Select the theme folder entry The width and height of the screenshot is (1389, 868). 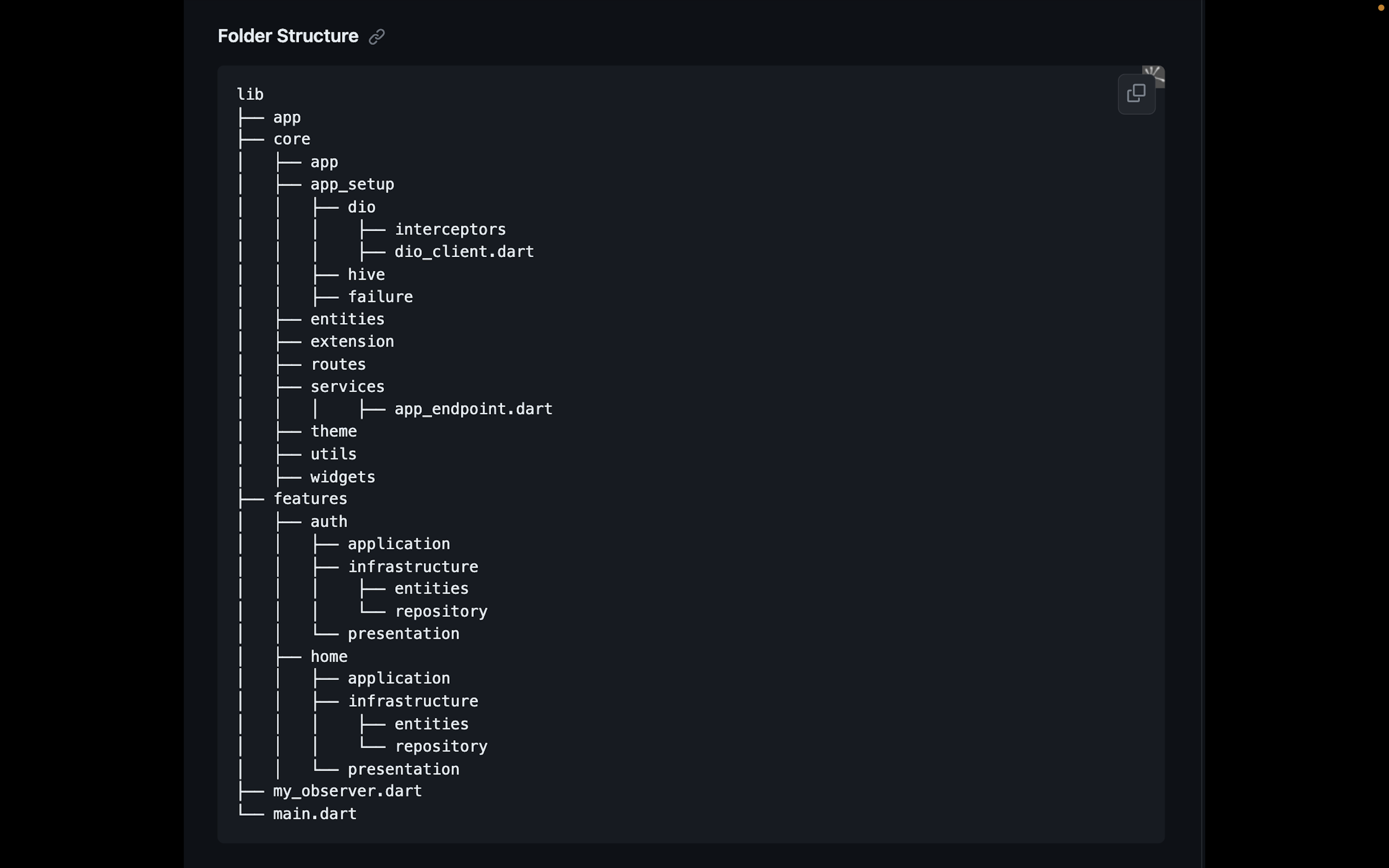coord(333,431)
